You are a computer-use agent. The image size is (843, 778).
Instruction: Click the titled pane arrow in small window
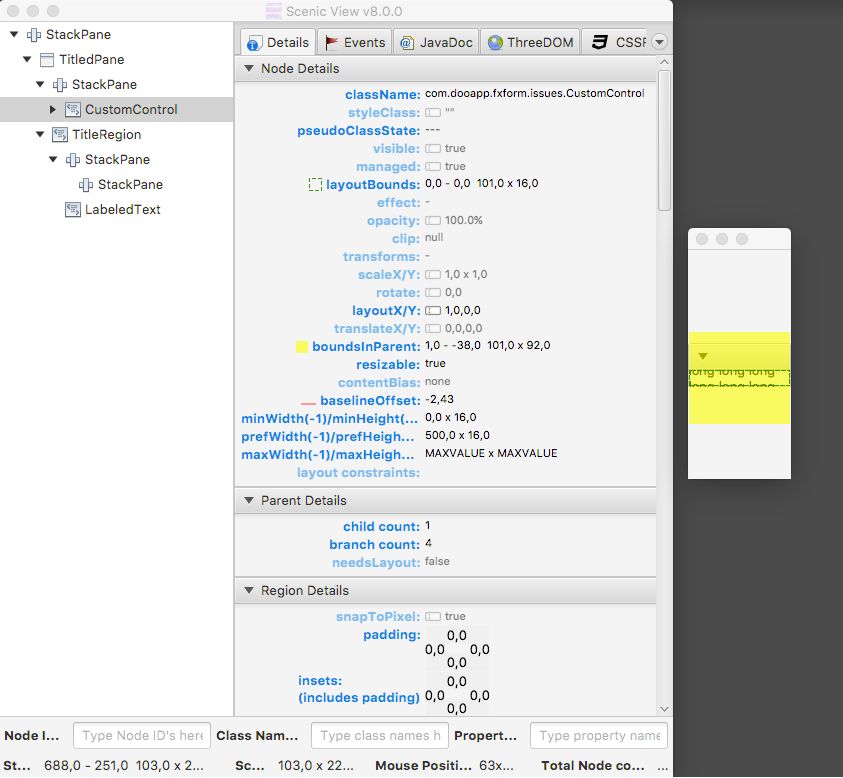[x=703, y=356]
